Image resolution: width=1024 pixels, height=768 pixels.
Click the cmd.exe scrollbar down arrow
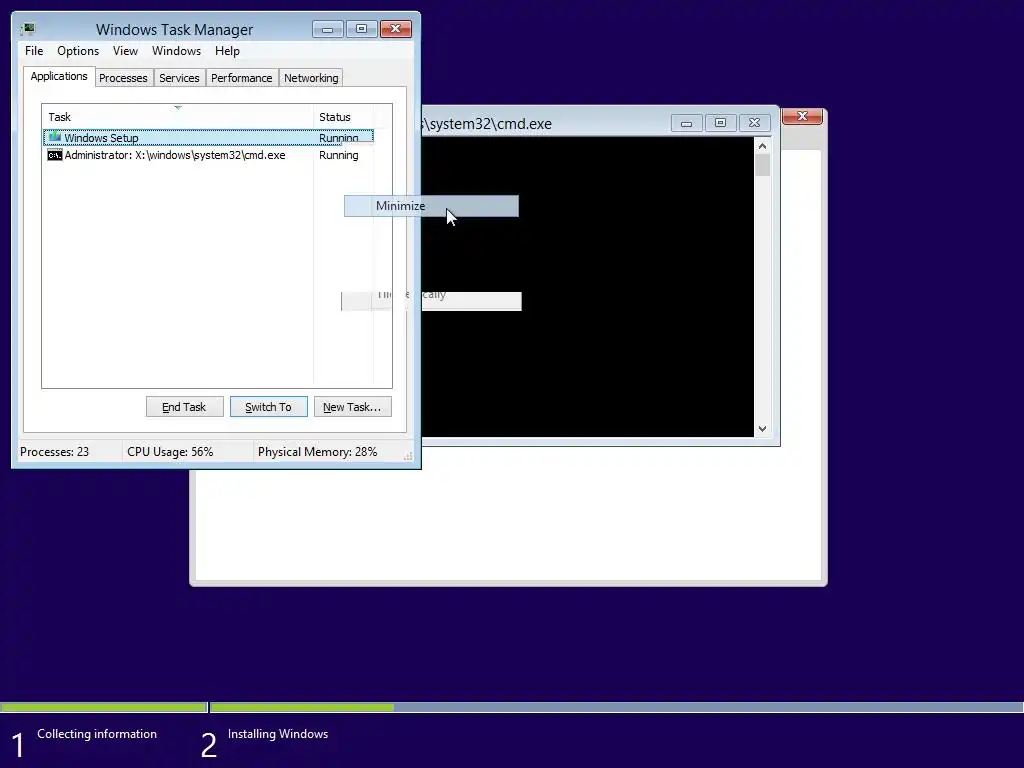pyautogui.click(x=762, y=429)
